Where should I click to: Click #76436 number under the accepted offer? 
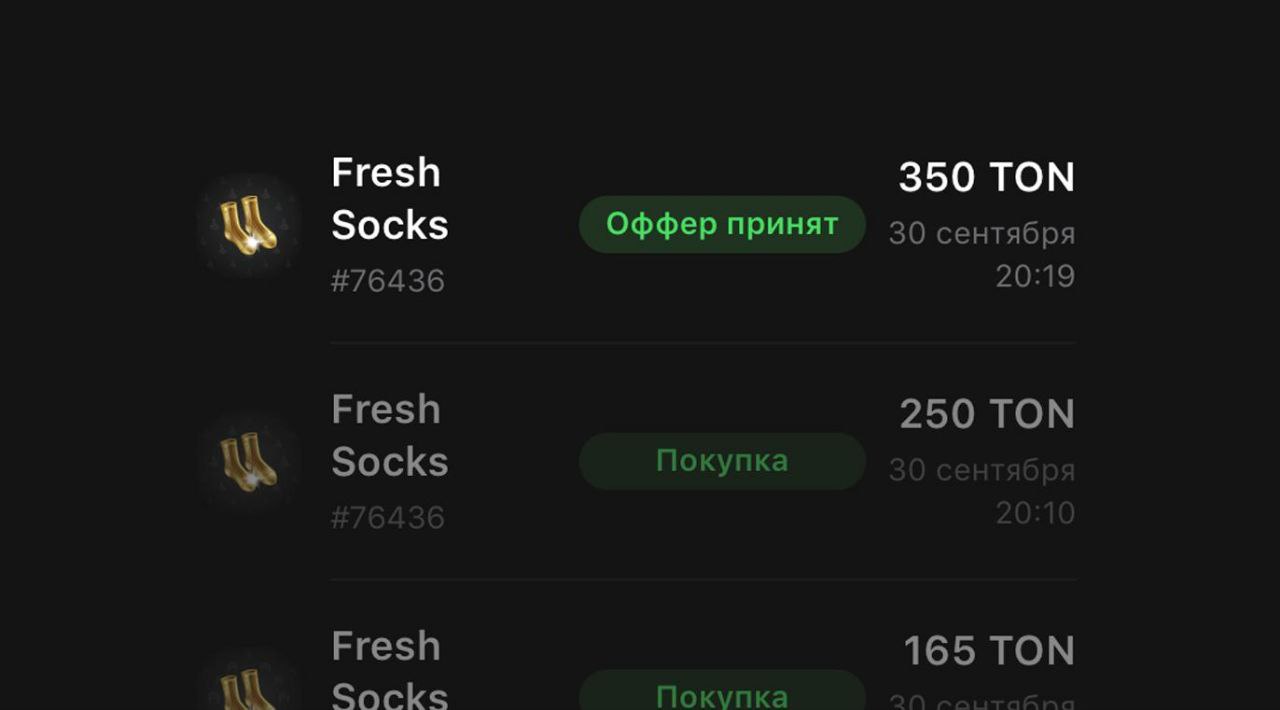[388, 281]
